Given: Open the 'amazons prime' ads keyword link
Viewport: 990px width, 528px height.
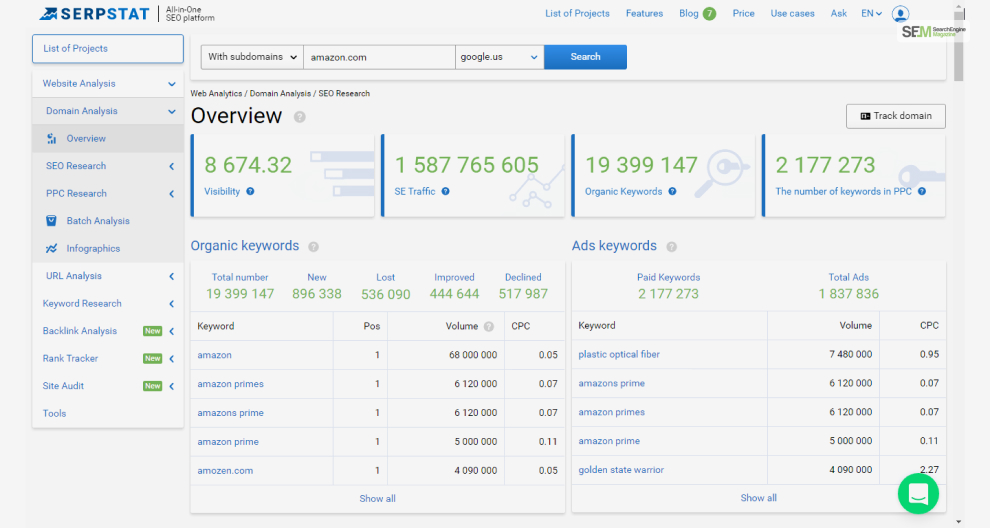Looking at the screenshot, I should pos(612,383).
